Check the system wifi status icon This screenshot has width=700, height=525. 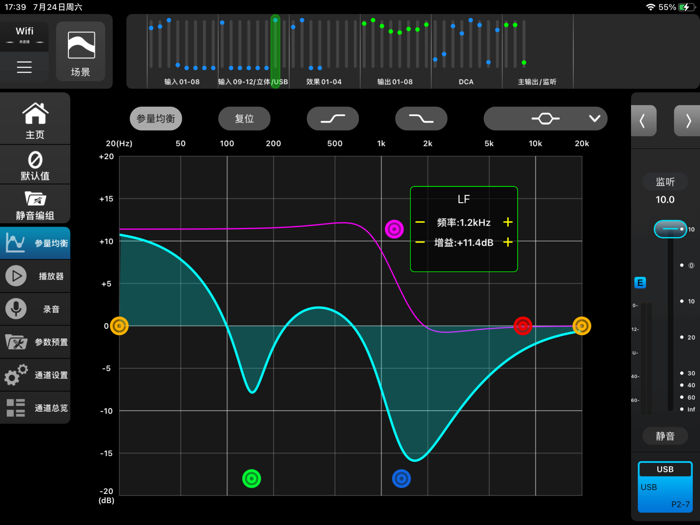650,7
